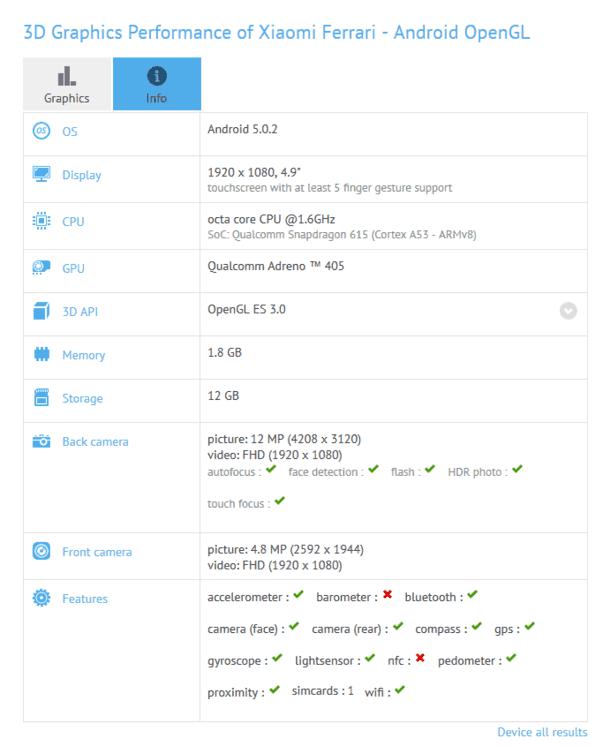Click the barometer red cross mark
This screenshot has width=610, height=746.
[x=387, y=594]
